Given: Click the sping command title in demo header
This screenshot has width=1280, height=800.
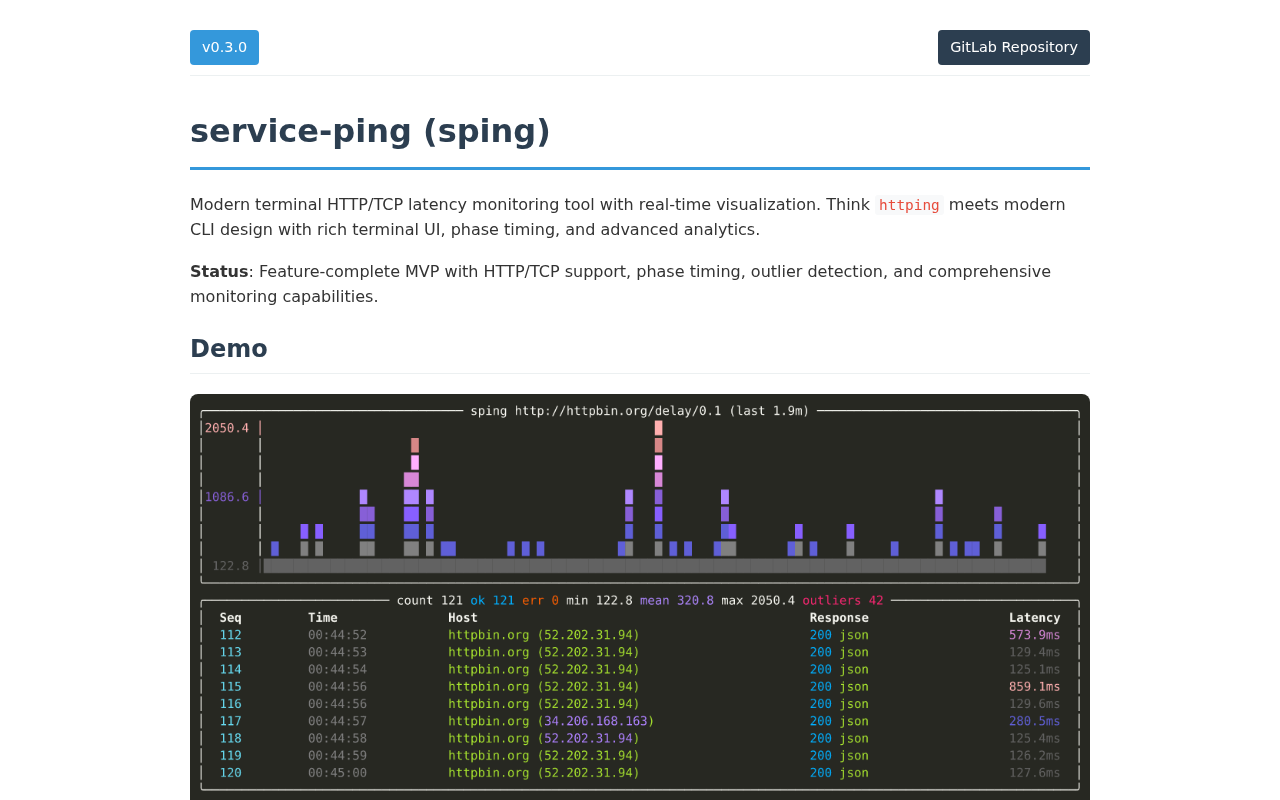Looking at the screenshot, I should click(640, 409).
